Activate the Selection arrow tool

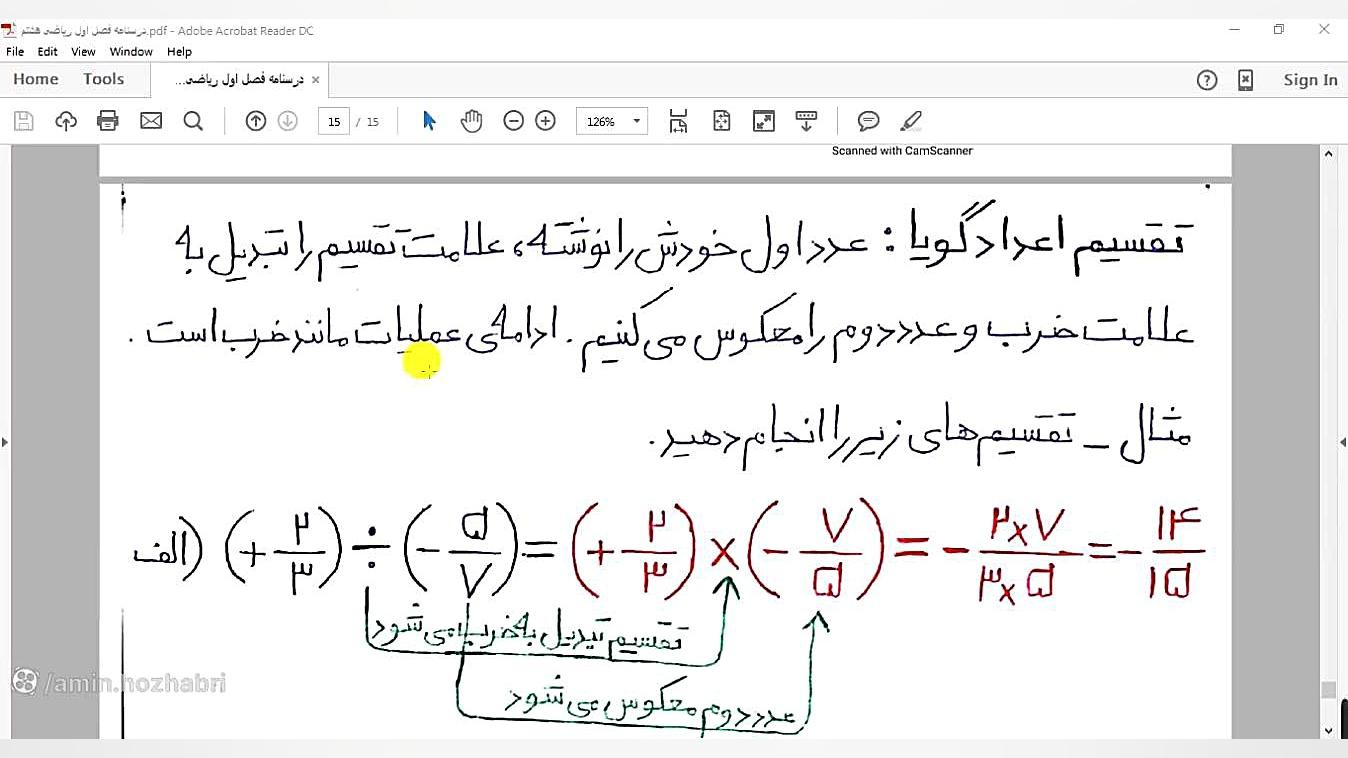tap(430, 121)
